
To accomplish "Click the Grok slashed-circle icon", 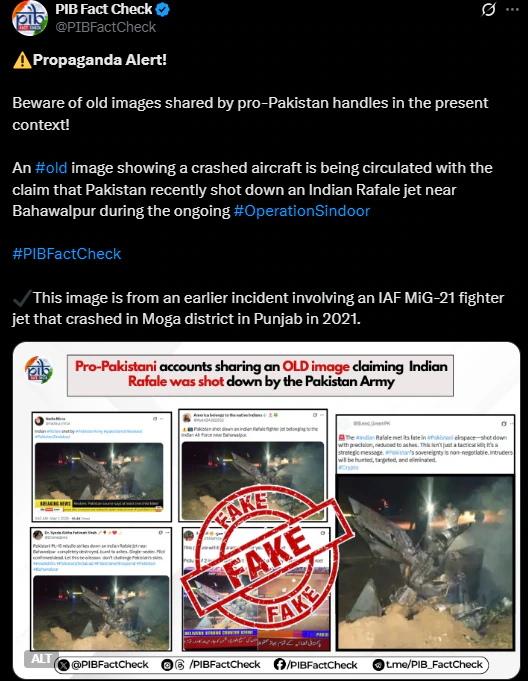I will 488,9.
